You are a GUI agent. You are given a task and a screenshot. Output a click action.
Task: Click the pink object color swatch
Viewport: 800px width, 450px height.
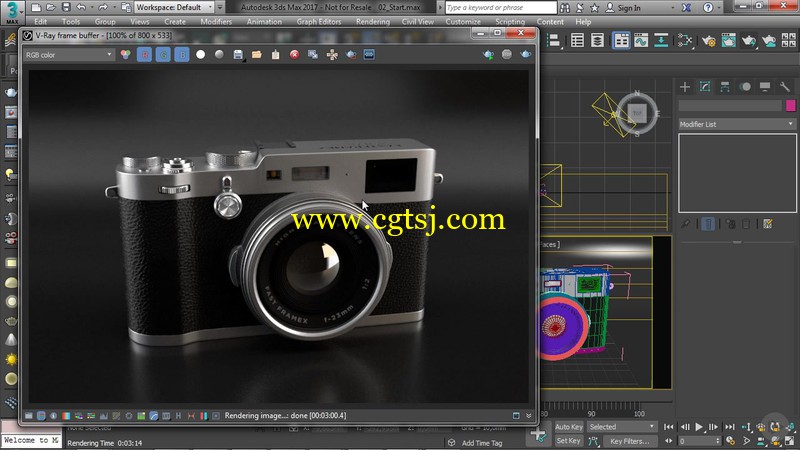[x=791, y=105]
